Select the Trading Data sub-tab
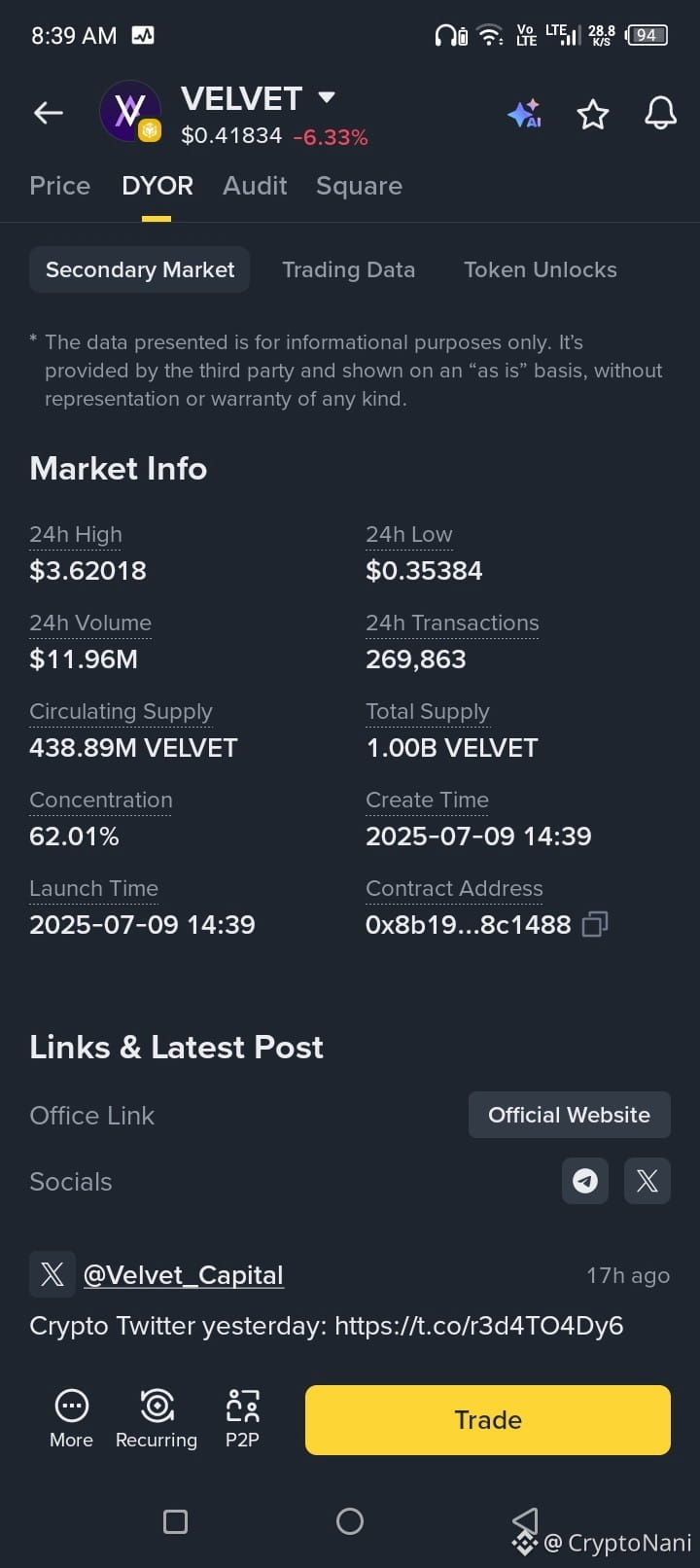This screenshot has width=700, height=1568. (348, 269)
